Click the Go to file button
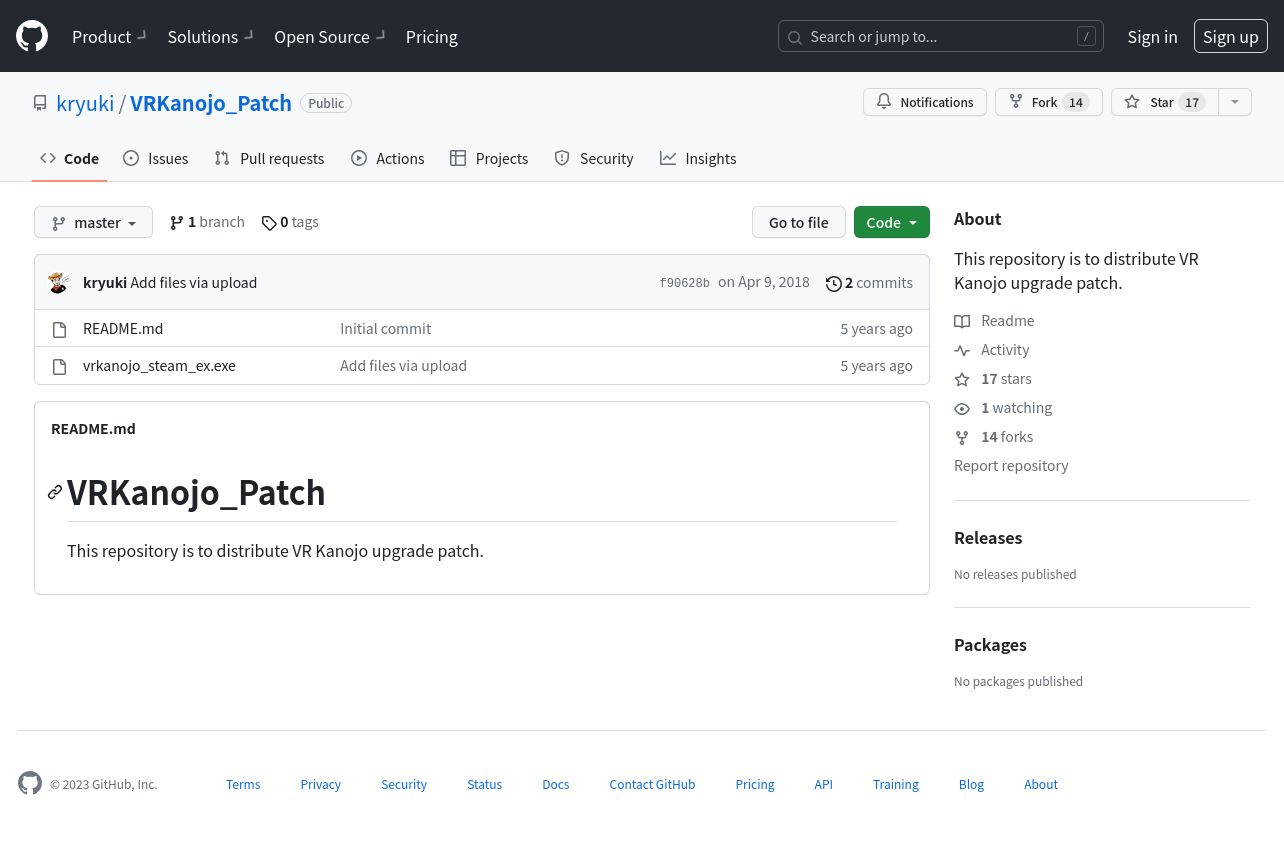Screen dimensions: 1284x845 [x=798, y=222]
